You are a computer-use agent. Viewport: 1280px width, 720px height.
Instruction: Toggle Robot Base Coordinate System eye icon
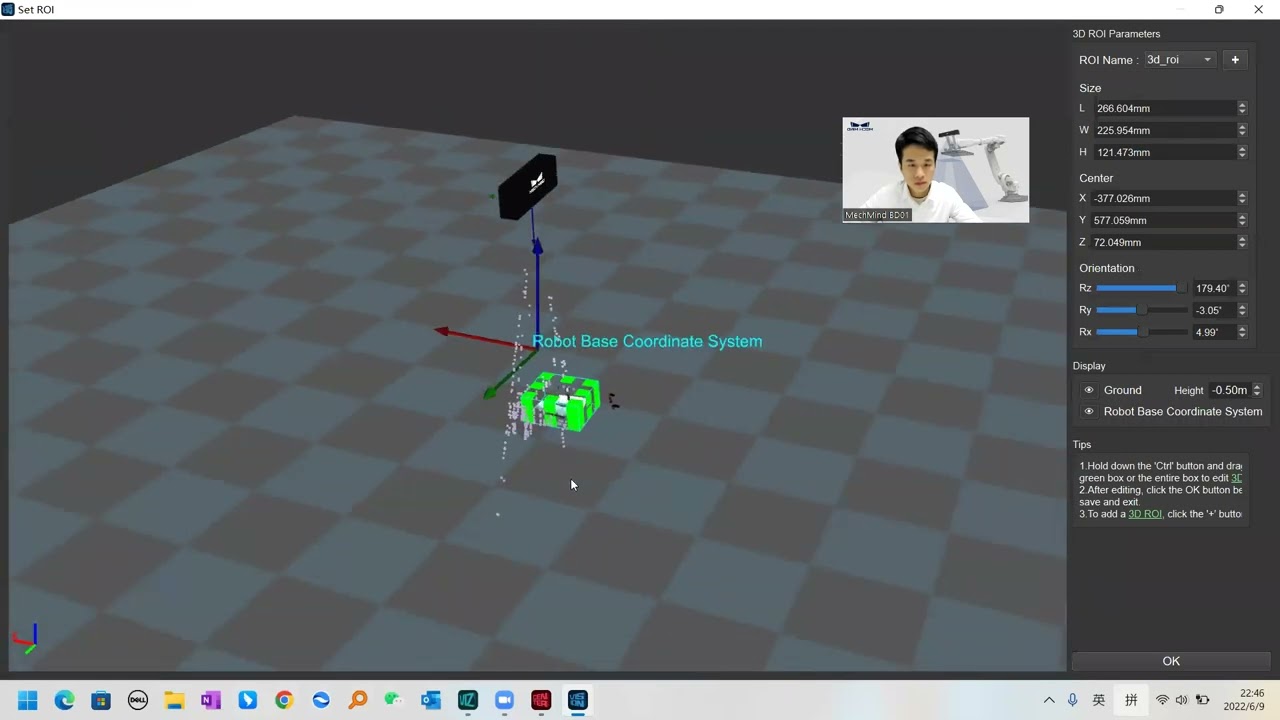point(1089,412)
